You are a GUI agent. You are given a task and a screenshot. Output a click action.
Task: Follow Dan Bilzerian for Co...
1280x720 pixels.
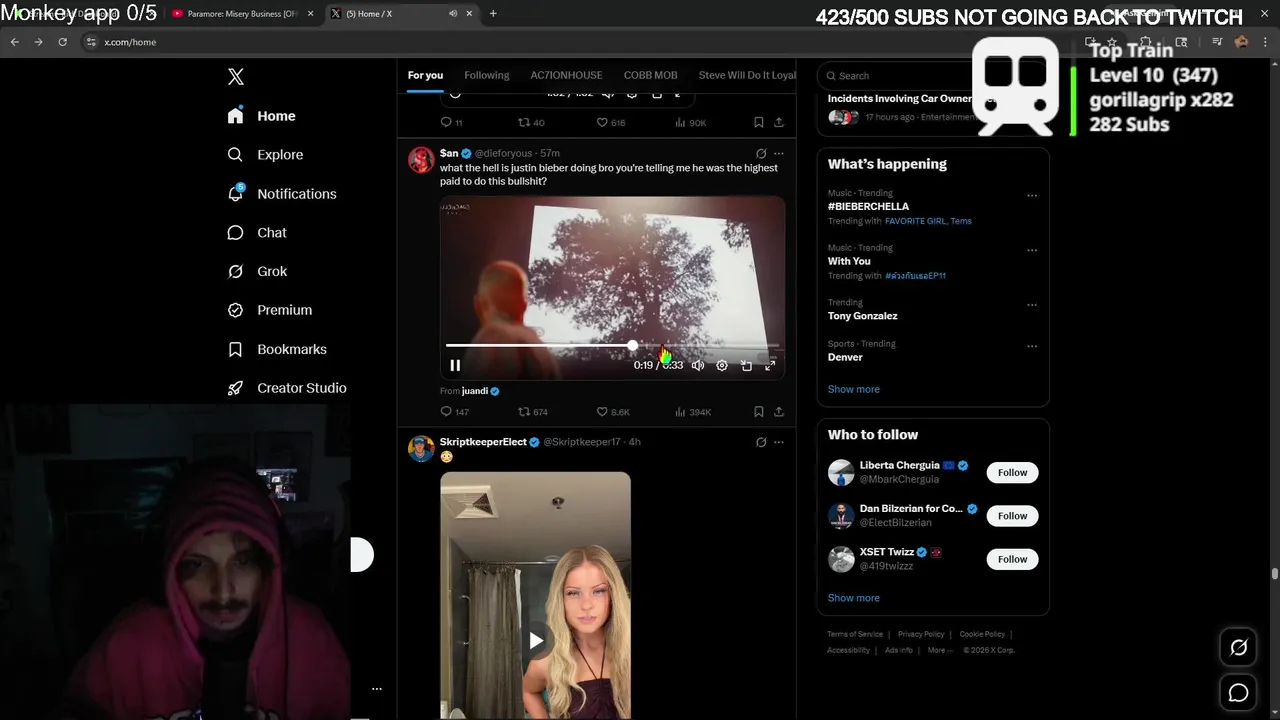(x=1012, y=516)
